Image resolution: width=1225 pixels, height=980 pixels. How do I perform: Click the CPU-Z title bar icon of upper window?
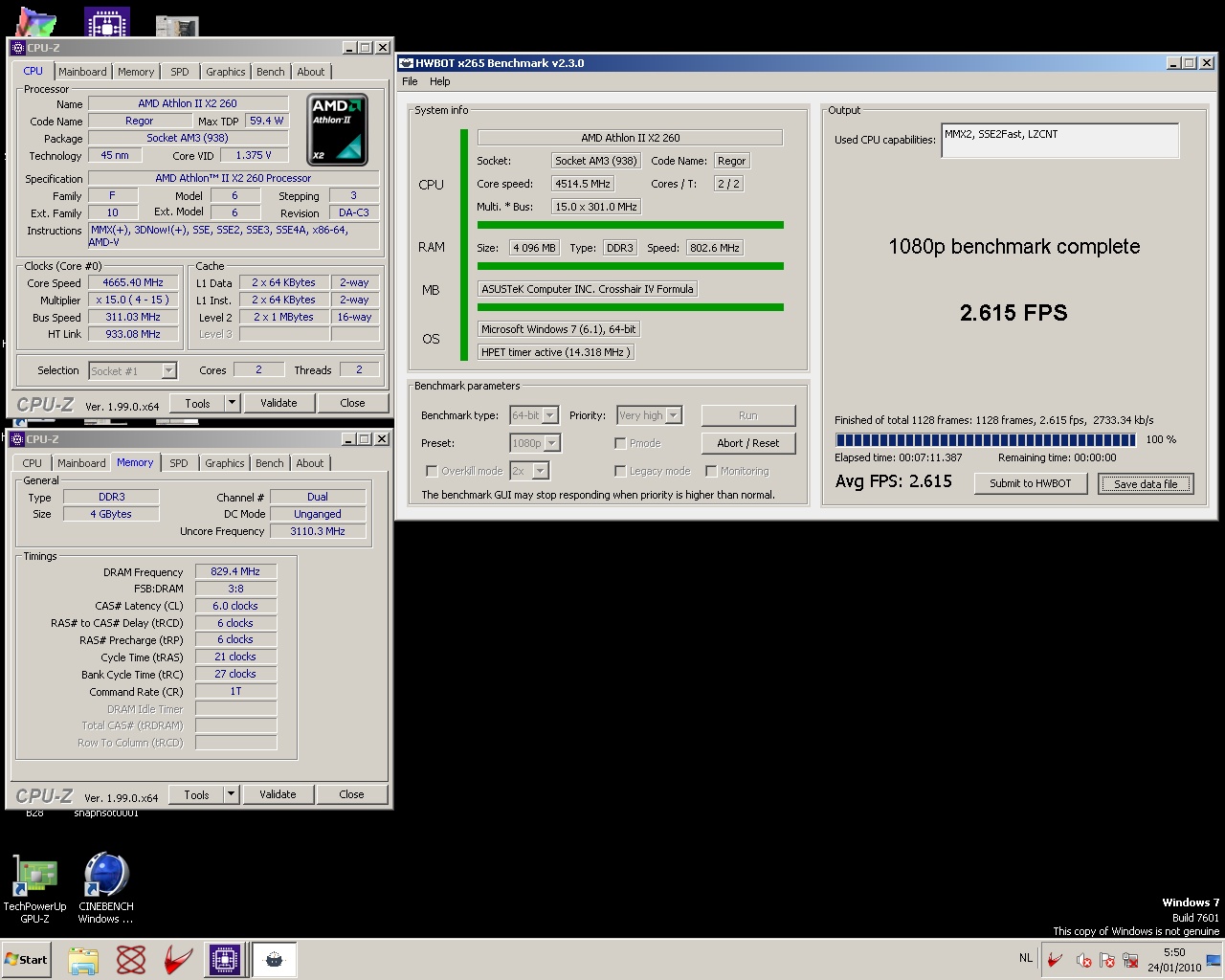(18, 47)
